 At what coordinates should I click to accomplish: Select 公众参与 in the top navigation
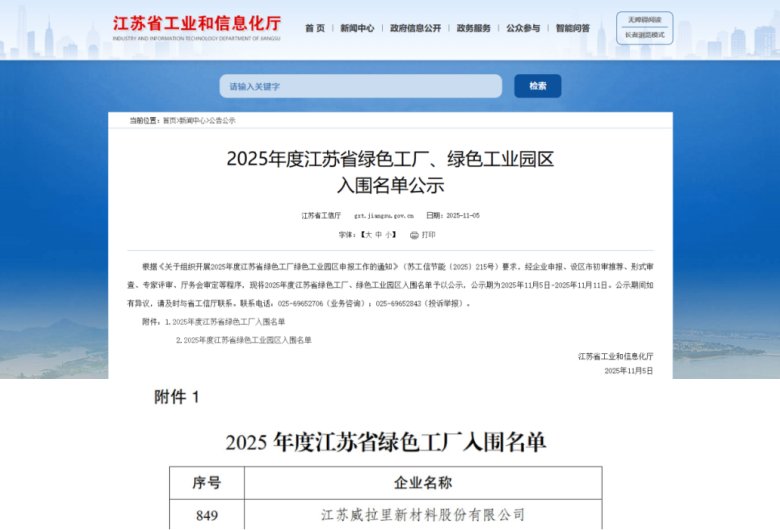[x=523, y=28]
